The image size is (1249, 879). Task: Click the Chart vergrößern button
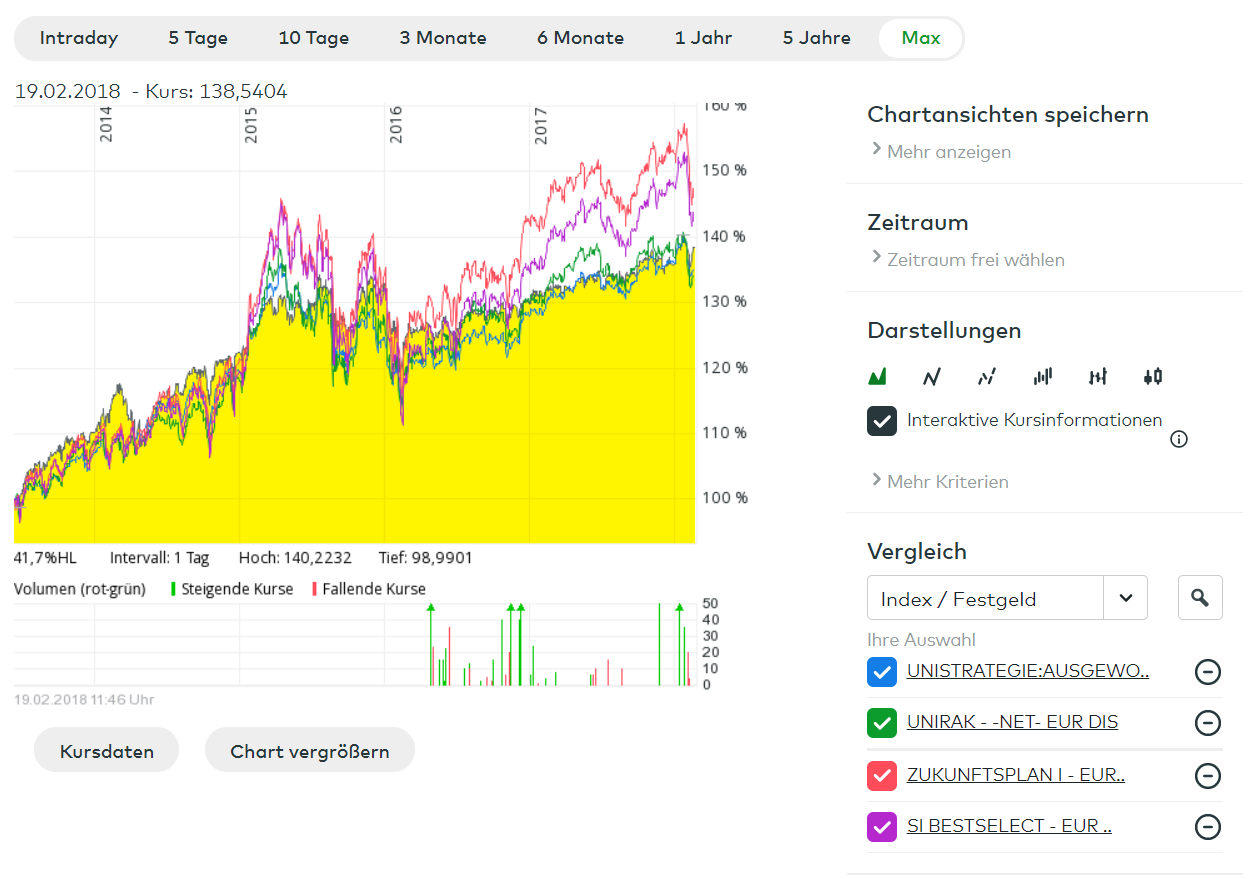pyautogui.click(x=310, y=751)
